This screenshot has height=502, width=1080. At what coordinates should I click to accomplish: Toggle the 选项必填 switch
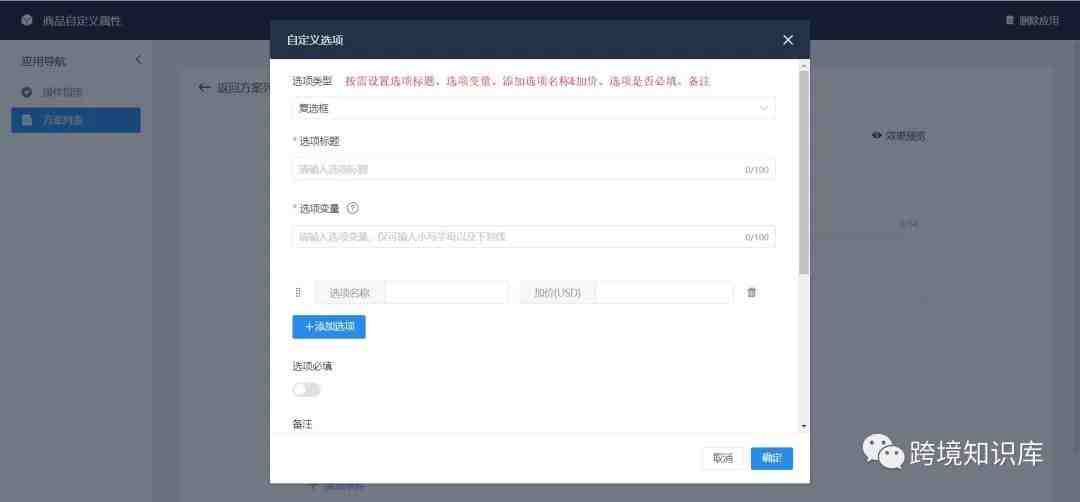click(x=307, y=390)
